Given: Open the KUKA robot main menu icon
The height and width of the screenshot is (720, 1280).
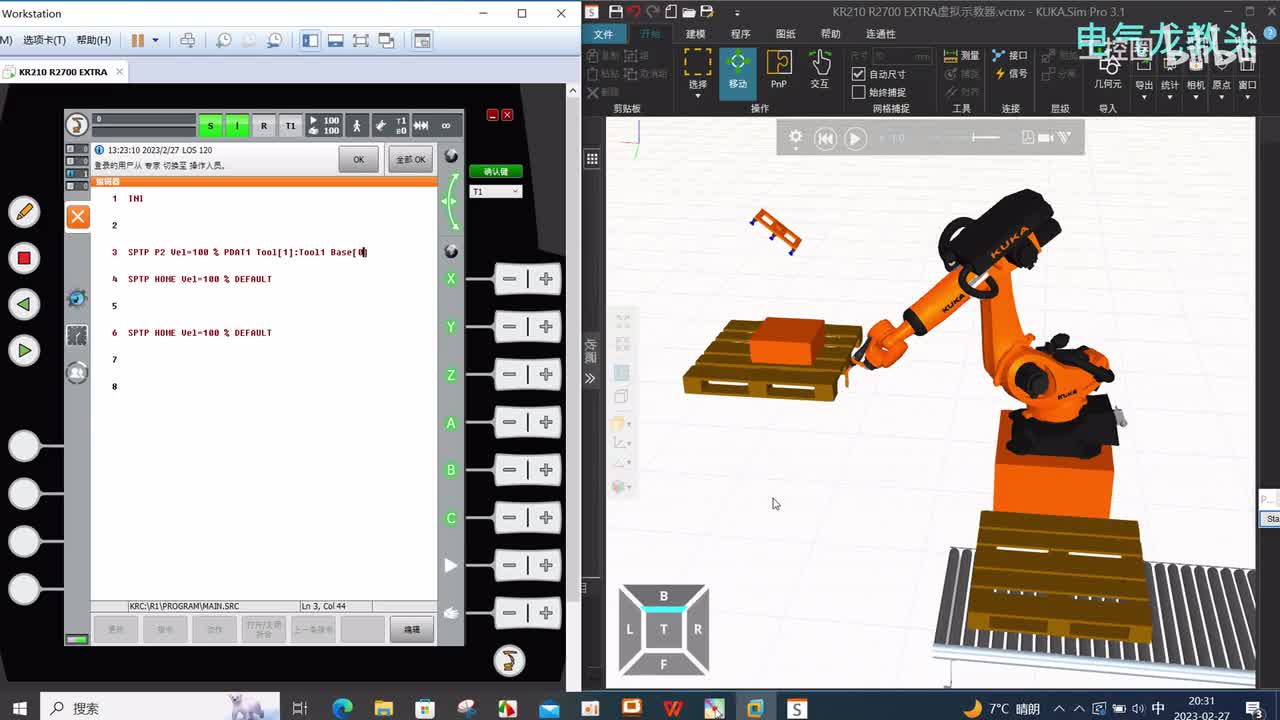Looking at the screenshot, I should click(x=77, y=125).
